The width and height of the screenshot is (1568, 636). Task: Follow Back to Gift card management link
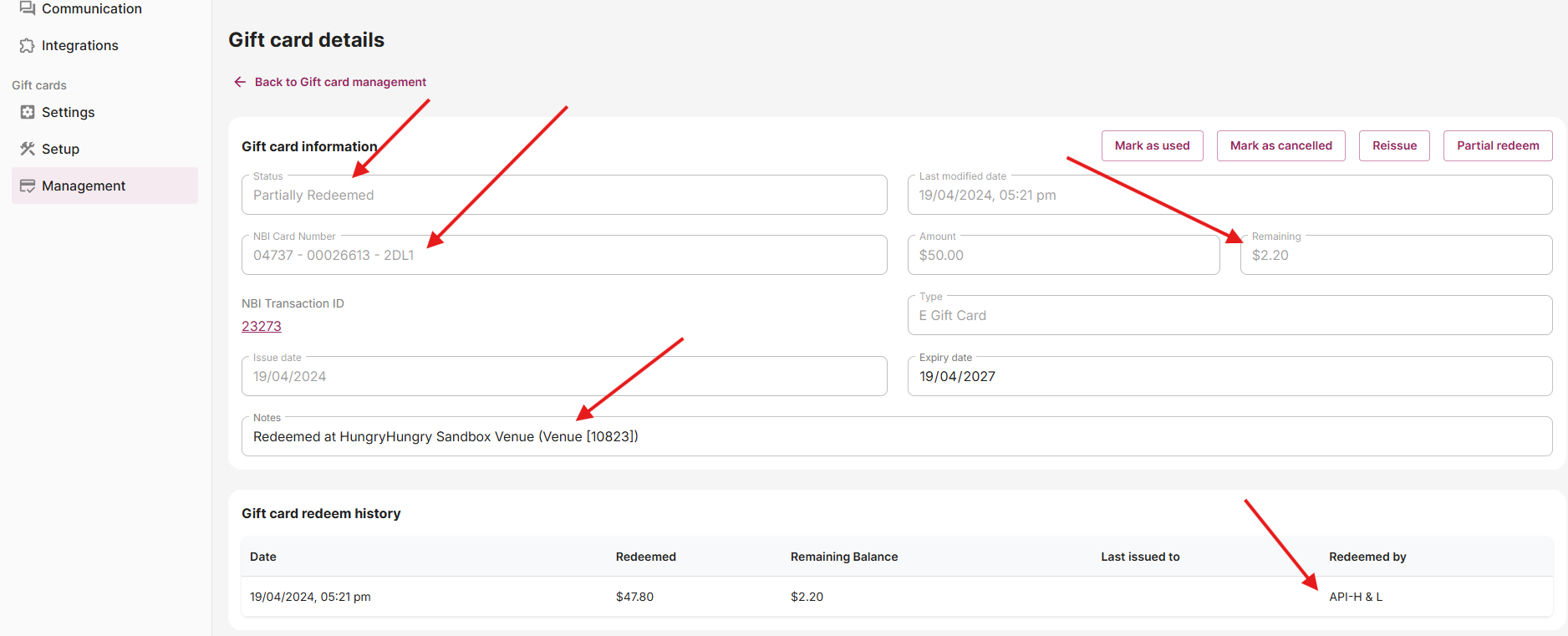[340, 82]
